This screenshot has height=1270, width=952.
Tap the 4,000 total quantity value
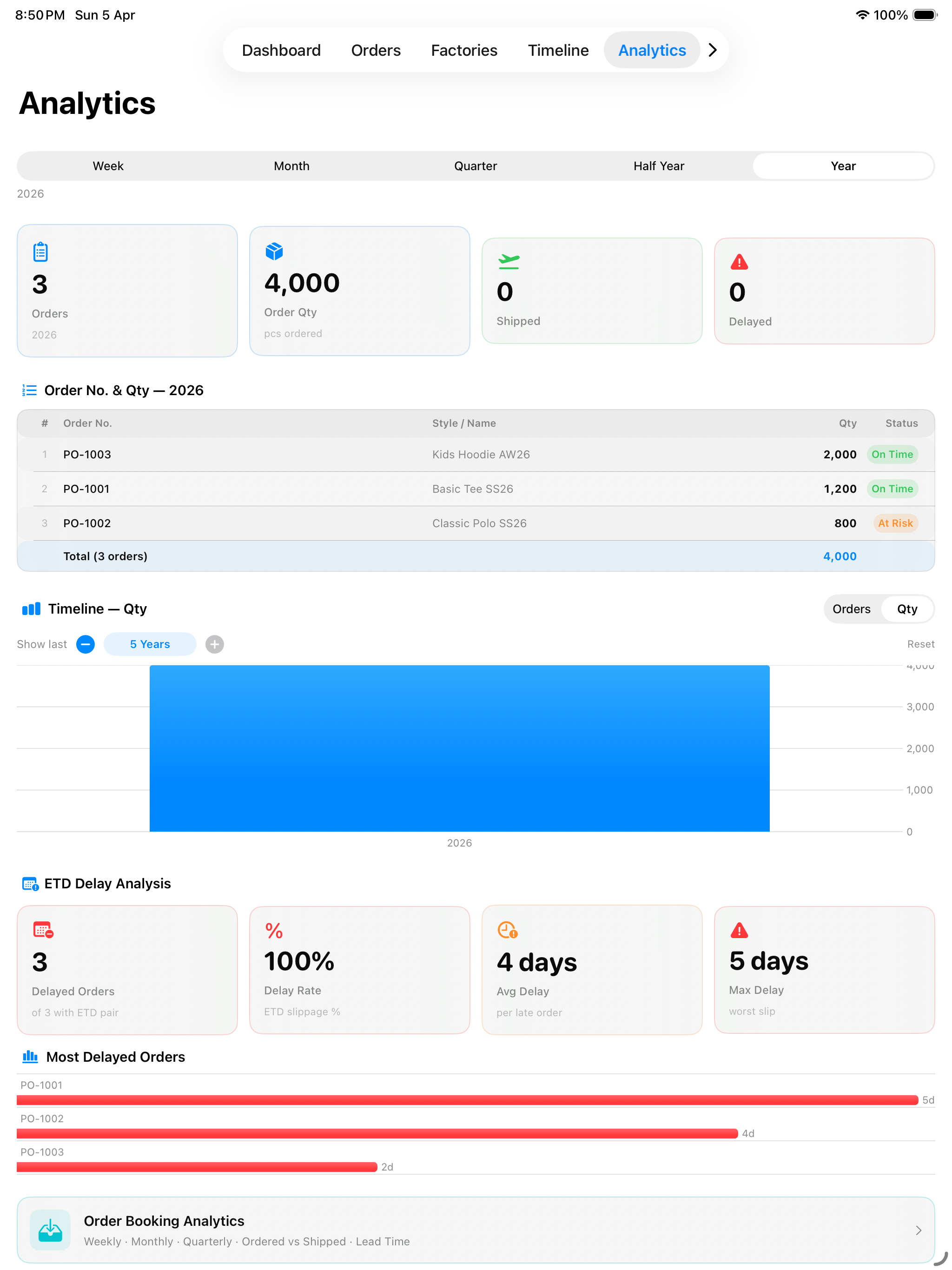[840, 556]
